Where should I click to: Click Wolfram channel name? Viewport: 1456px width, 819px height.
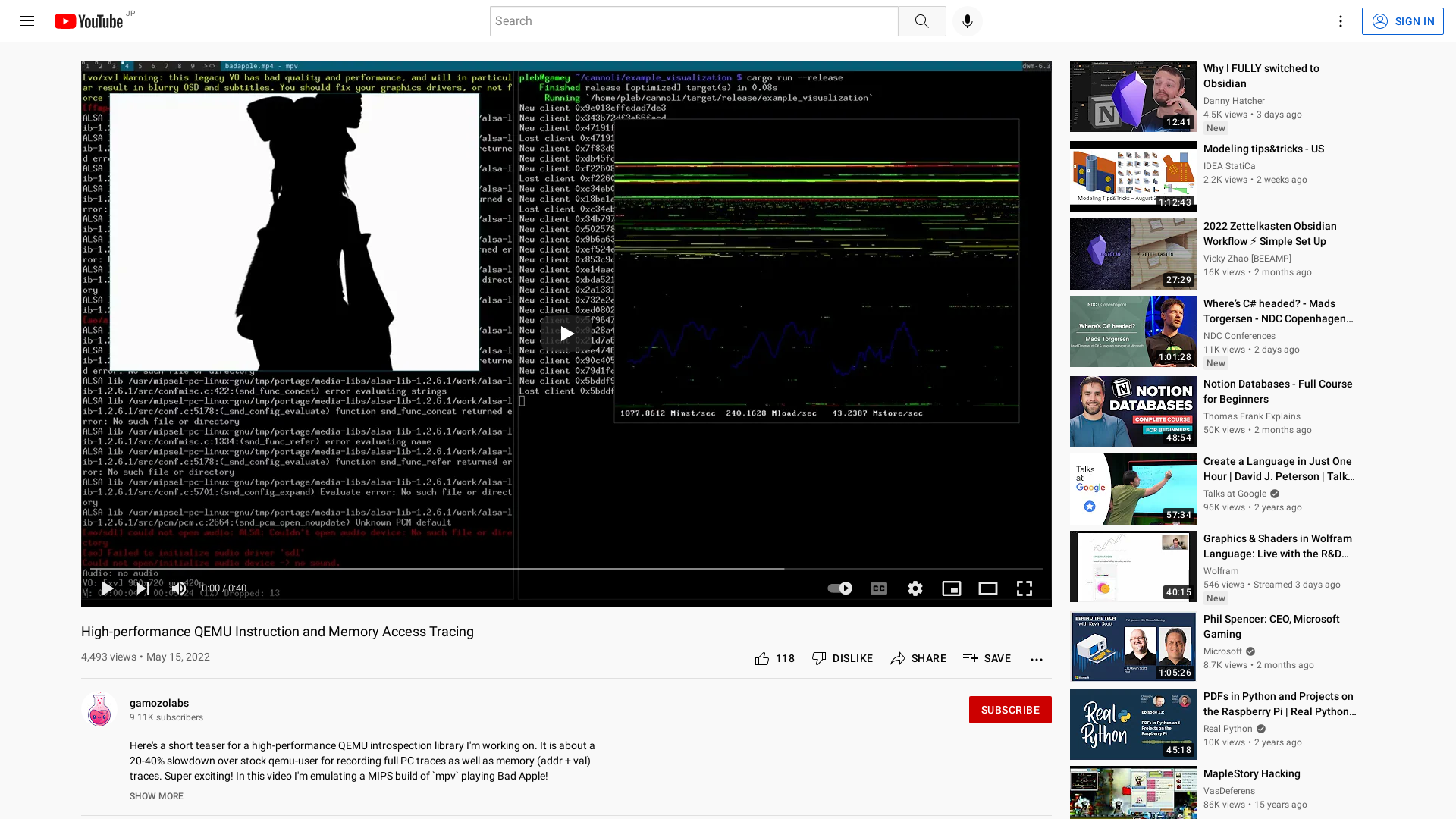(1220, 571)
